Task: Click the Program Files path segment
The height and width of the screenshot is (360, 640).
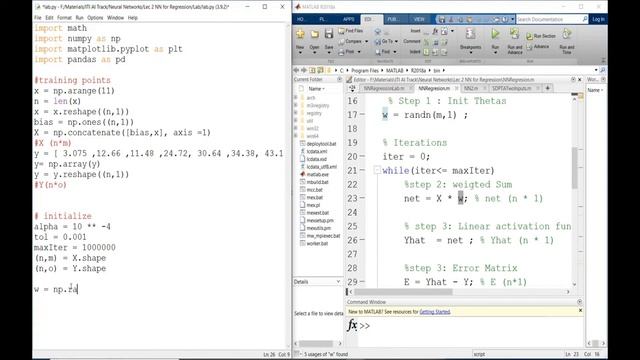Action: [365, 71]
